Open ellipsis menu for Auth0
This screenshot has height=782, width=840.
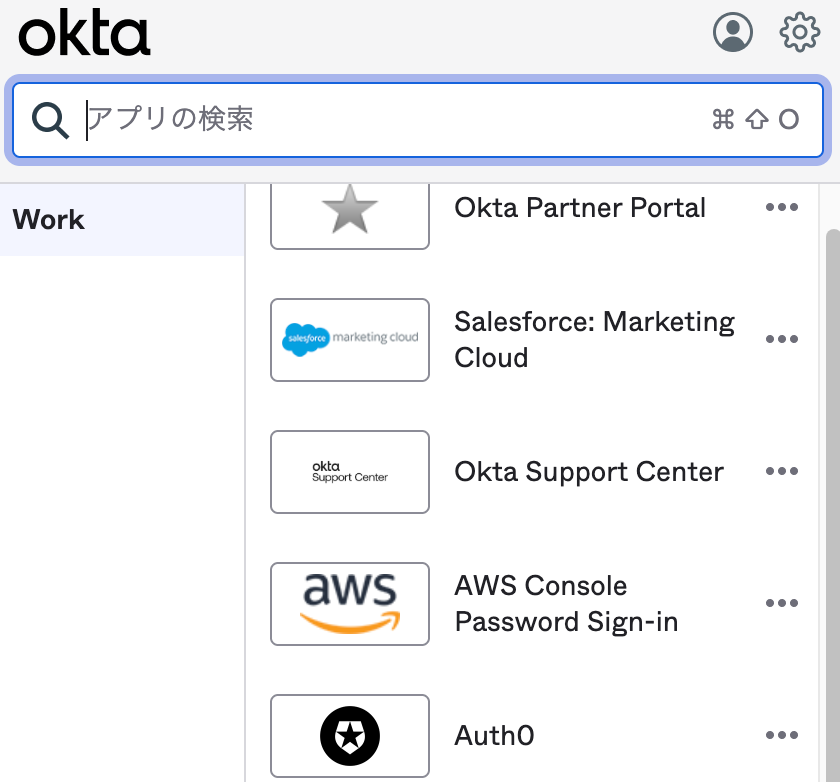click(781, 736)
